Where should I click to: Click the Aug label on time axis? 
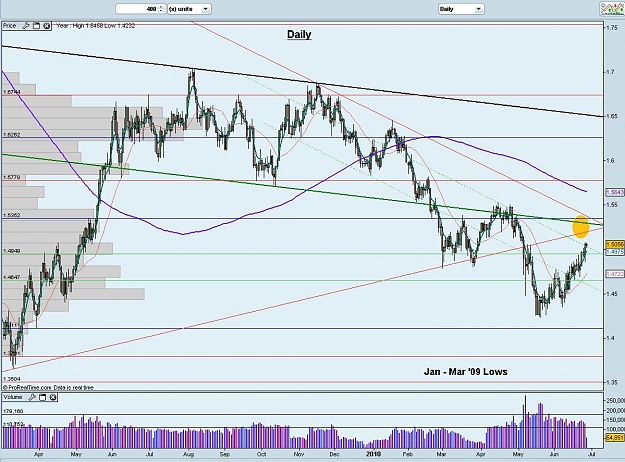188,454
